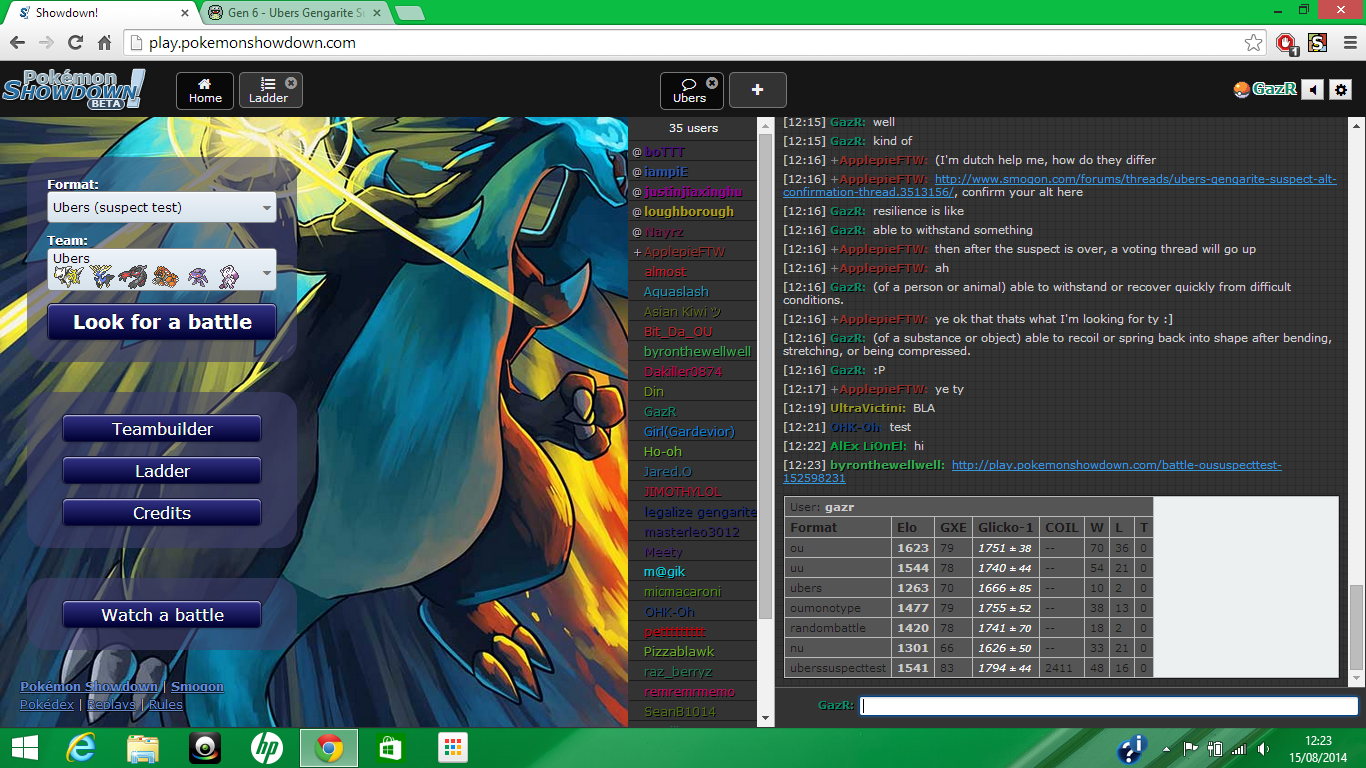Screen dimensions: 1366x768
Task: Open the Pokédex link
Action: (x=47, y=704)
